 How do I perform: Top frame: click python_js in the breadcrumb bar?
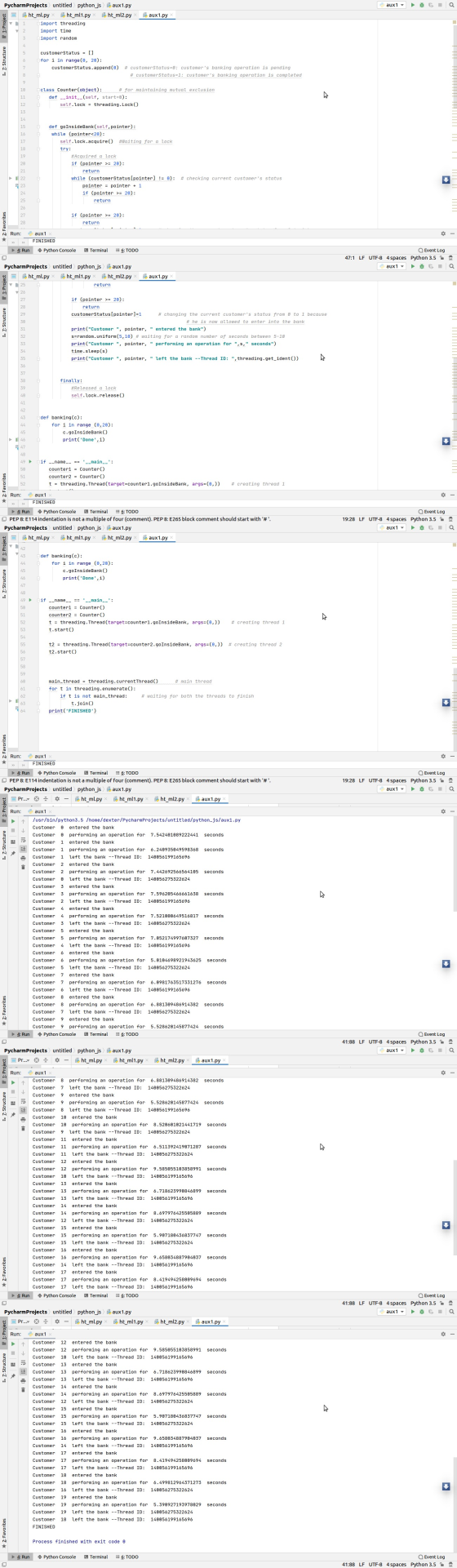pyautogui.click(x=89, y=5)
